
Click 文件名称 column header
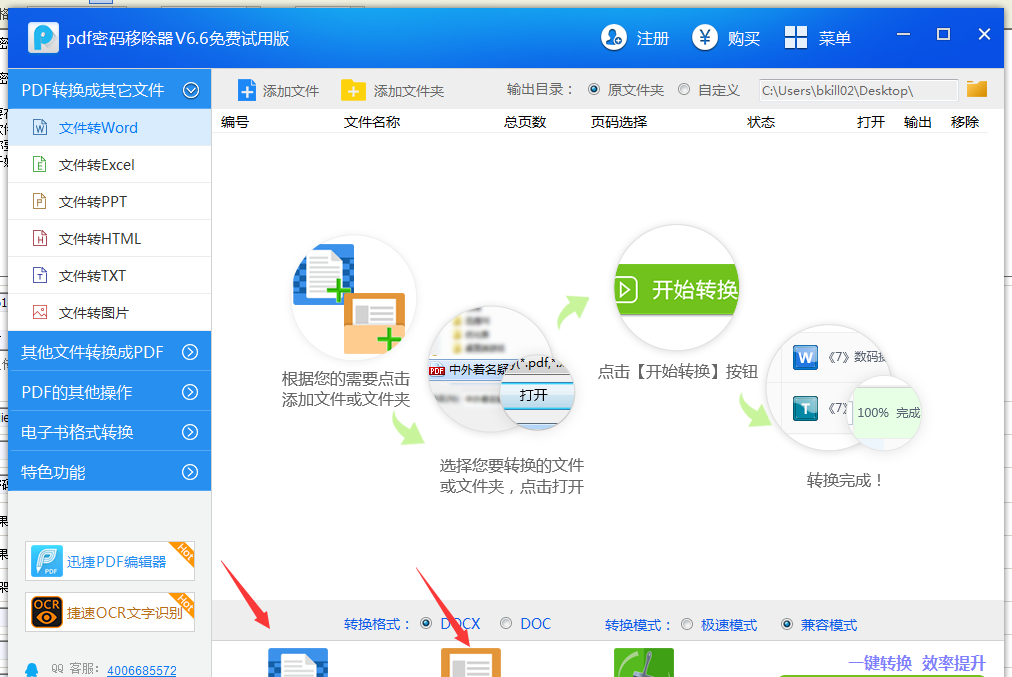click(372, 122)
